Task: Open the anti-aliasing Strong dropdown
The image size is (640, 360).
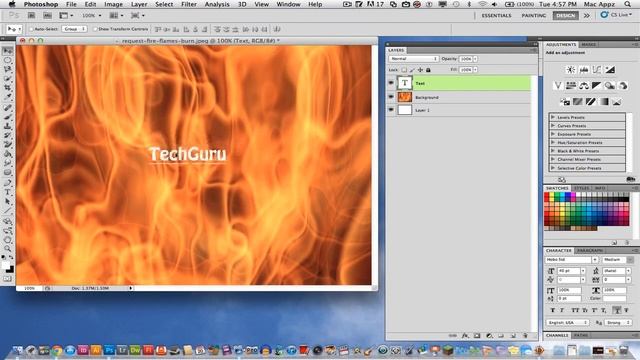Action: pyautogui.click(x=618, y=322)
